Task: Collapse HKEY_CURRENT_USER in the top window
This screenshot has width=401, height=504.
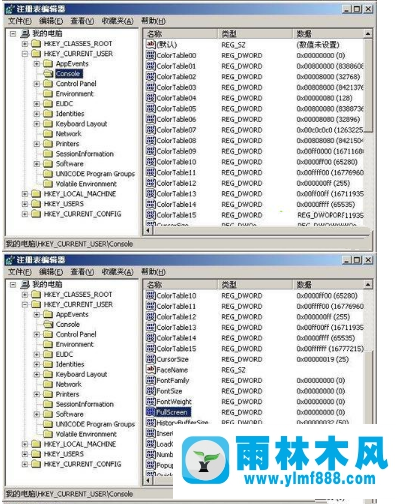Action: tap(25, 53)
